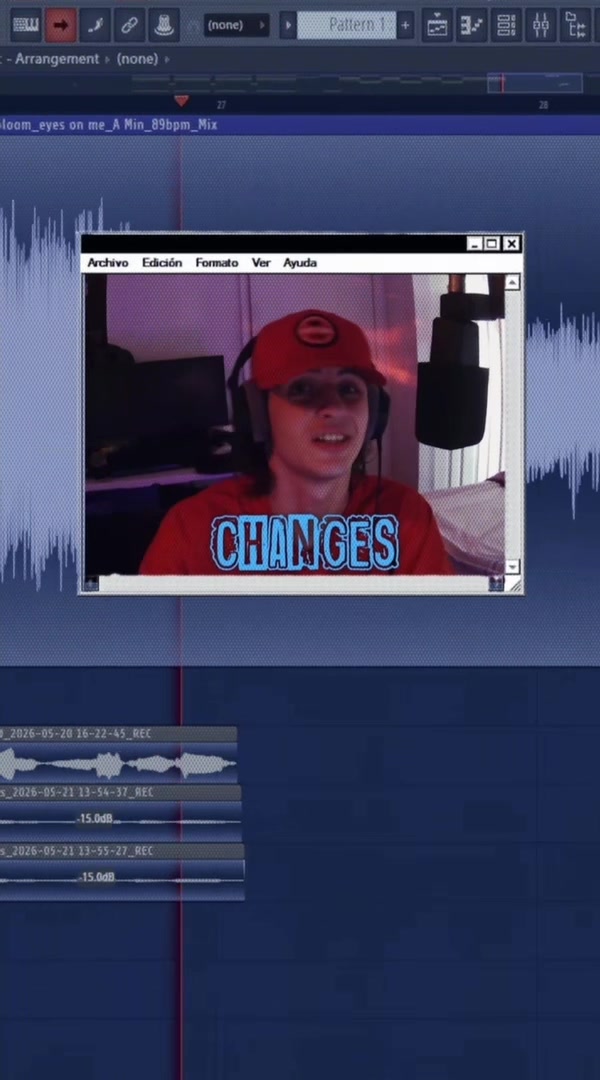600x1080 pixels.
Task: Click the Arrangement breadcrumb label
Action: pyautogui.click(x=57, y=59)
